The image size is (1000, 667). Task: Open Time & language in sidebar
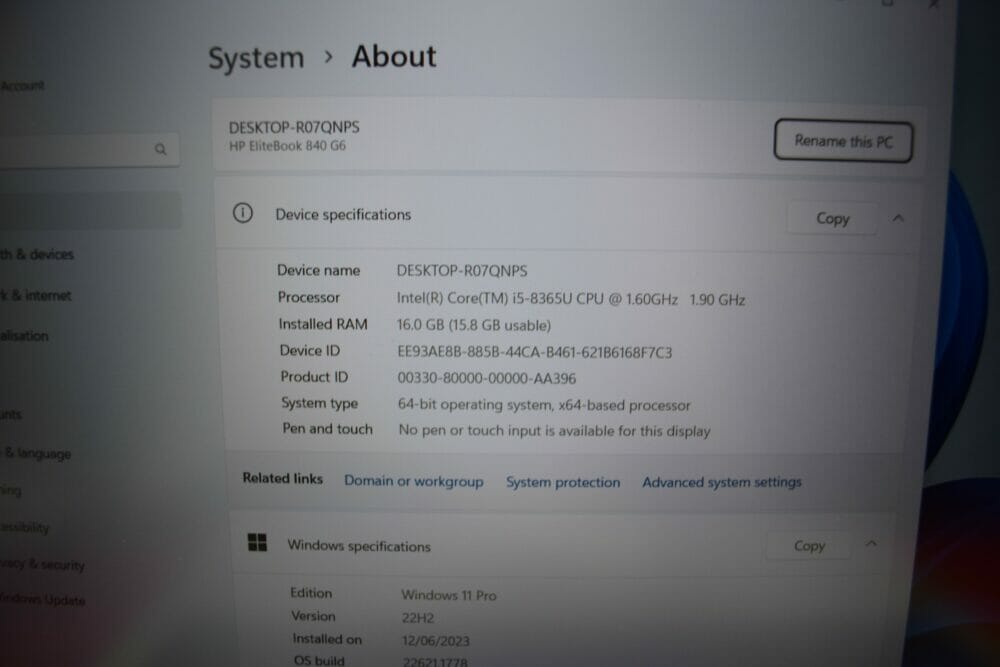point(36,453)
